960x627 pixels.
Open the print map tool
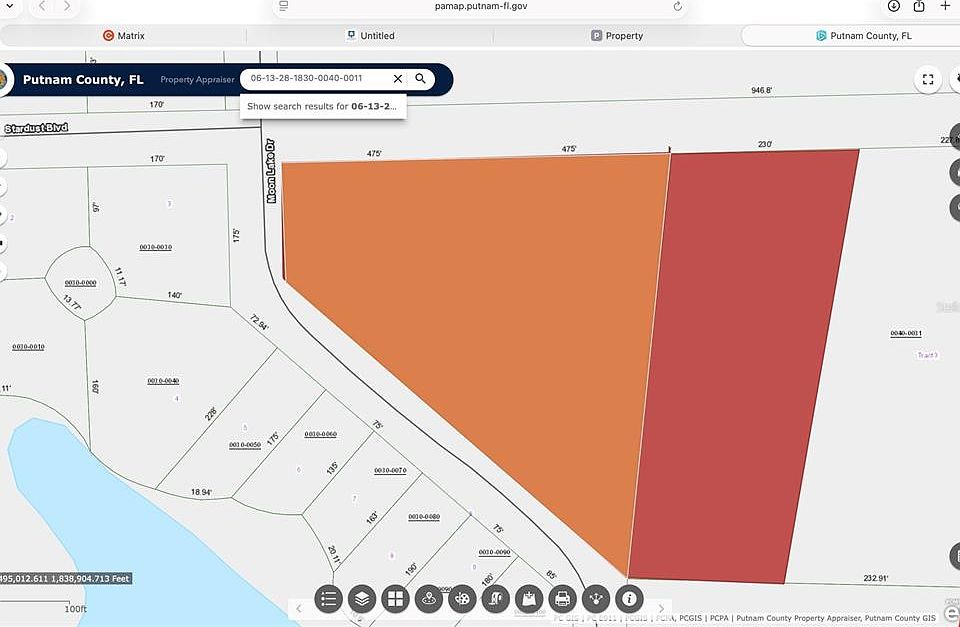pos(562,599)
